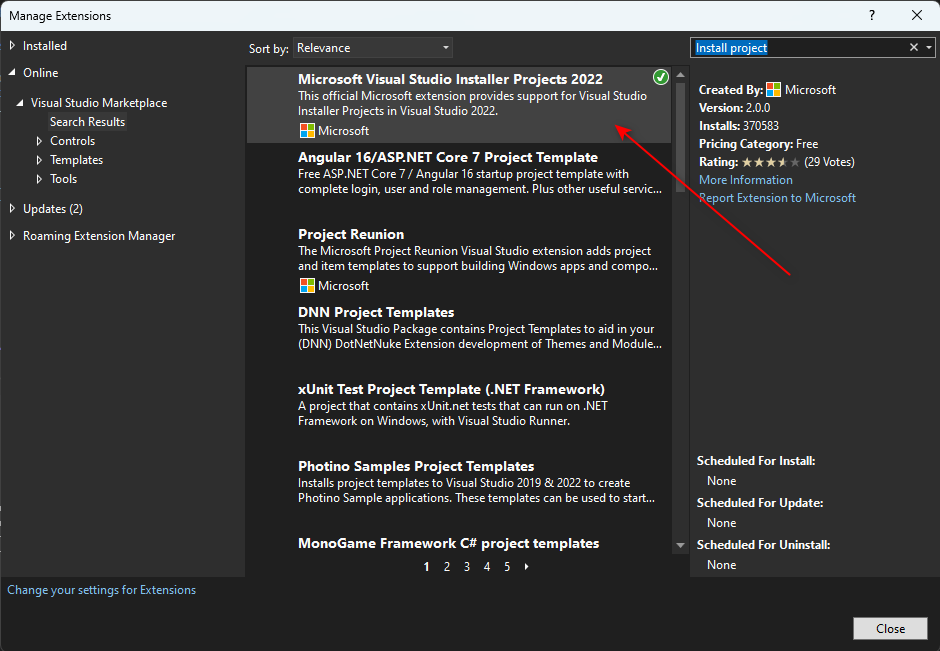Open the search box history dropdown arrow
The image size is (940, 651).
click(928, 47)
